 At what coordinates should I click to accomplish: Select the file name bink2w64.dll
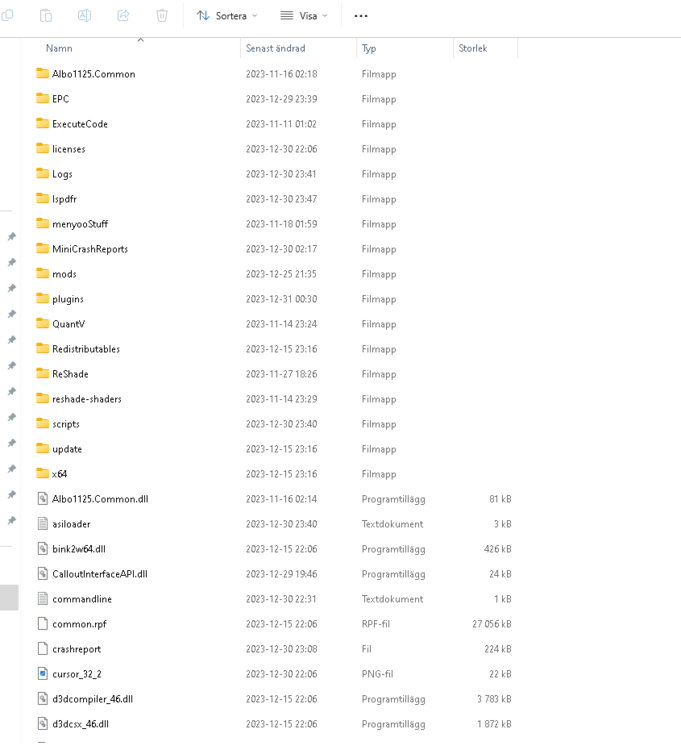79,549
